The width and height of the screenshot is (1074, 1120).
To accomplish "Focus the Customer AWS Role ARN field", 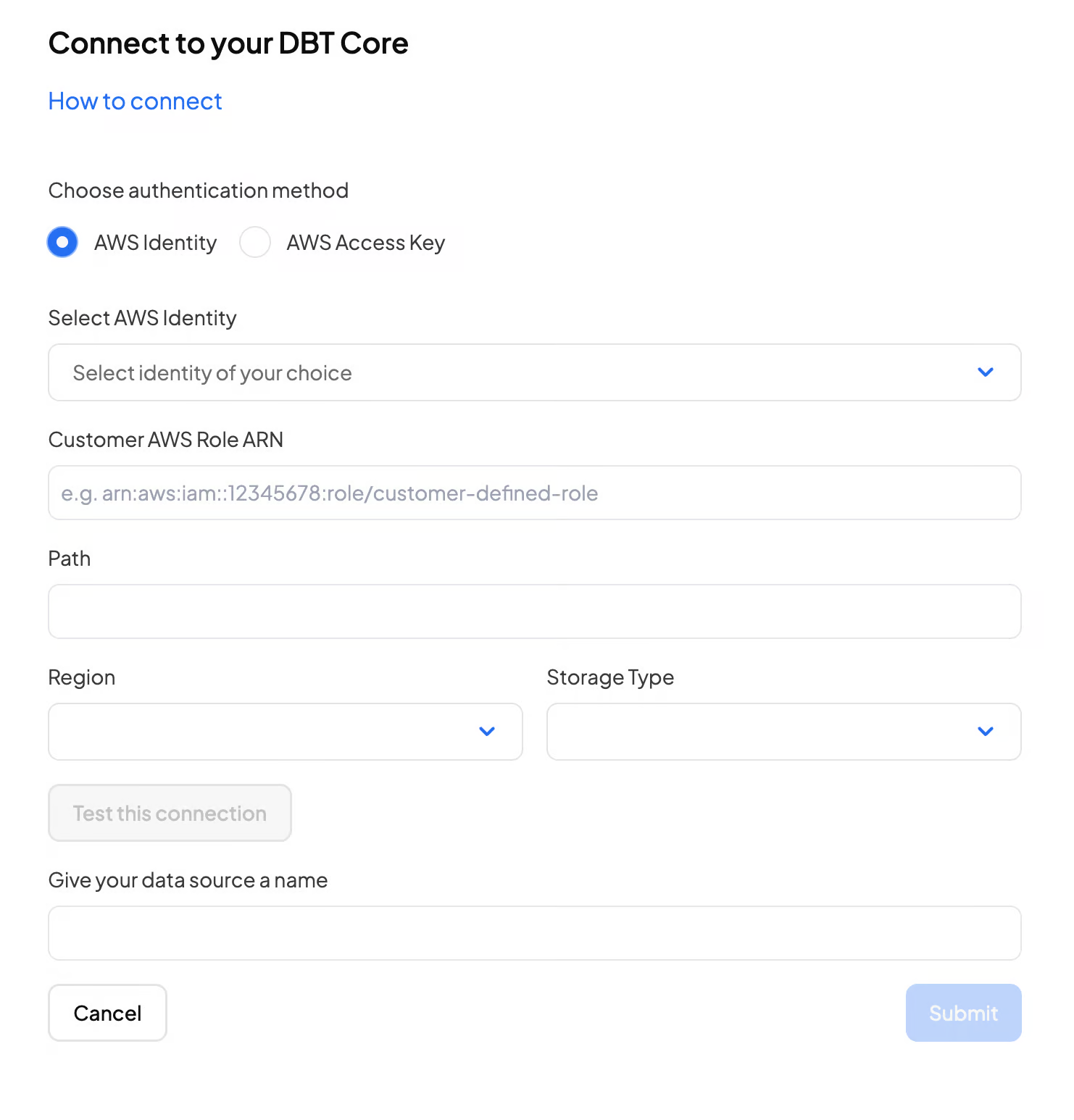I will [x=534, y=493].
